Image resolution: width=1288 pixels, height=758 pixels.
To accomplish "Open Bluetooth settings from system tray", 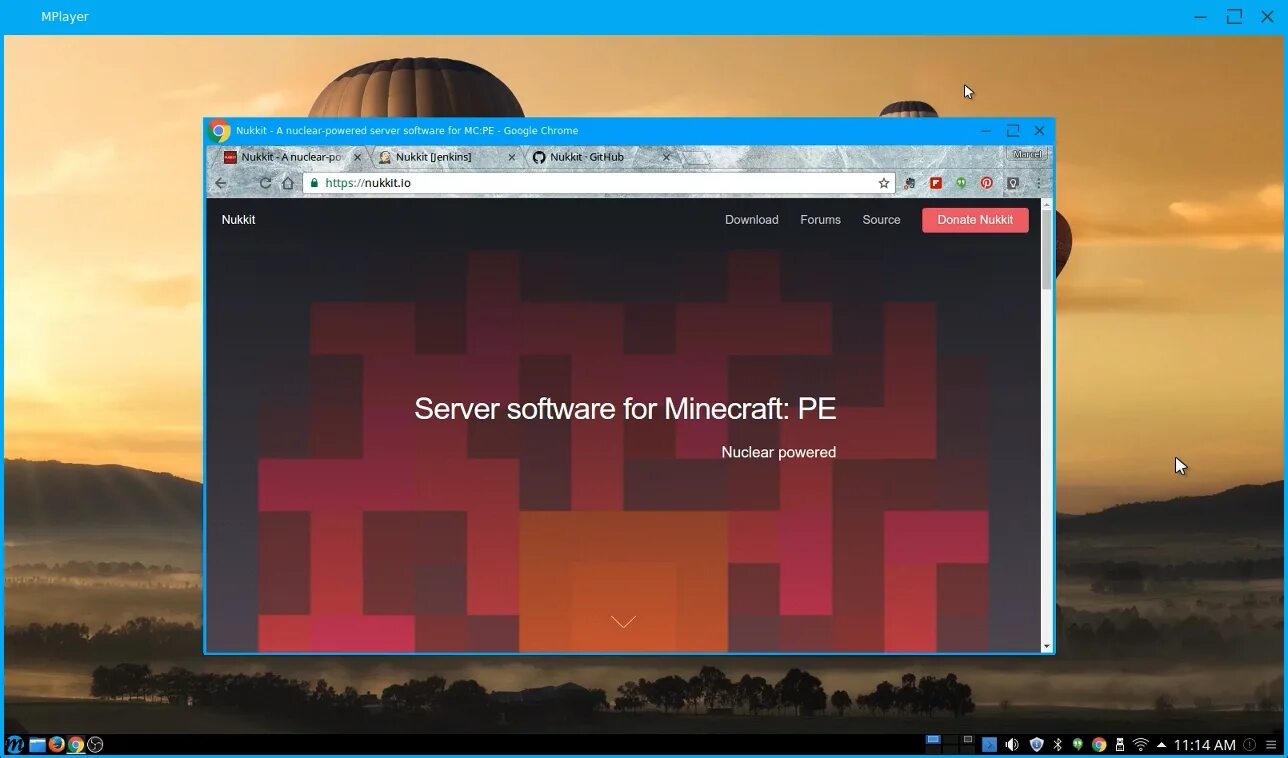I will point(1057,744).
